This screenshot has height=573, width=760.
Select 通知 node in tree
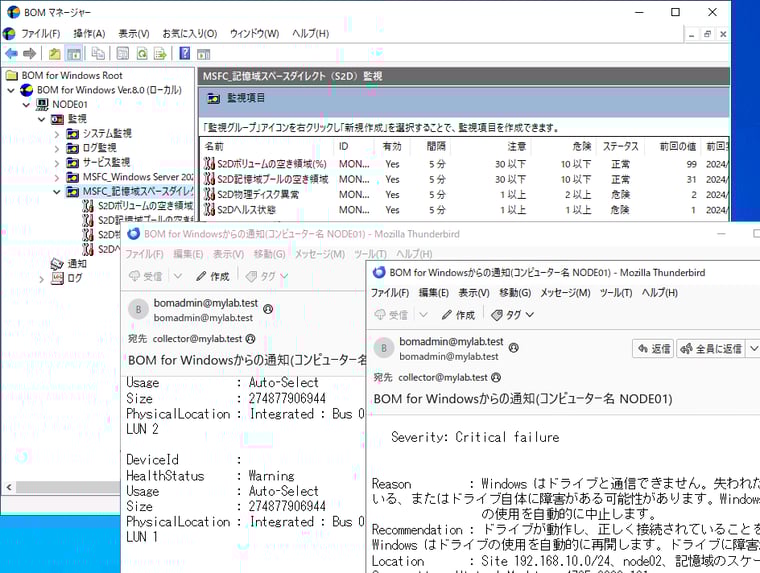tap(77, 263)
